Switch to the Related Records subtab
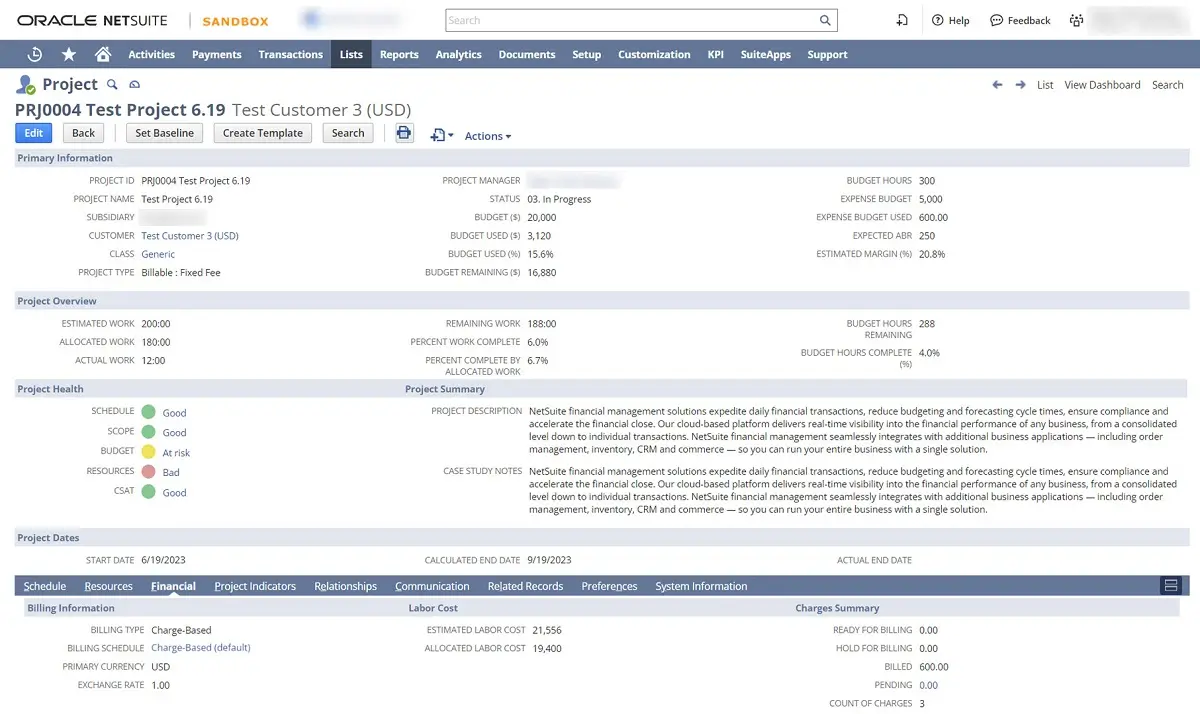The width and height of the screenshot is (1200, 714). [525, 586]
